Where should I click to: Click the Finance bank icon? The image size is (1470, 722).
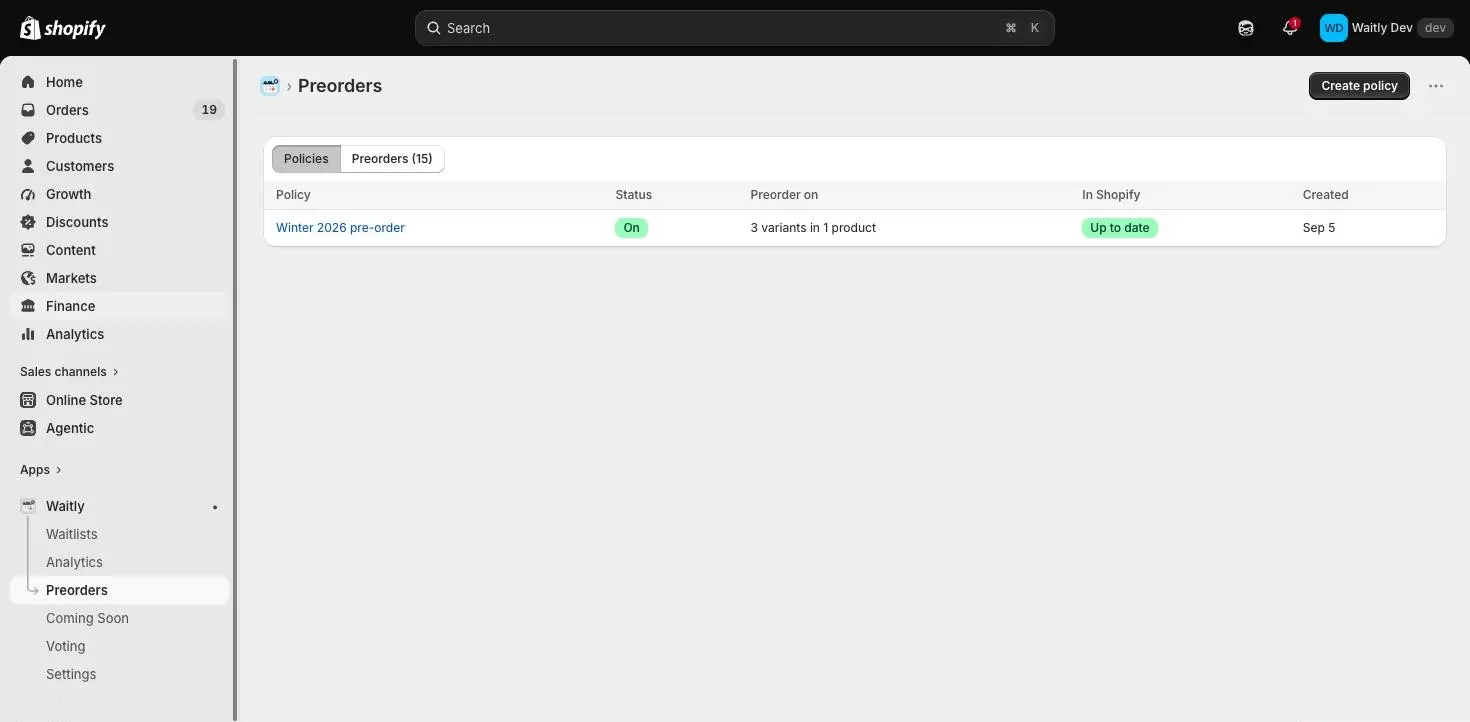[28, 306]
